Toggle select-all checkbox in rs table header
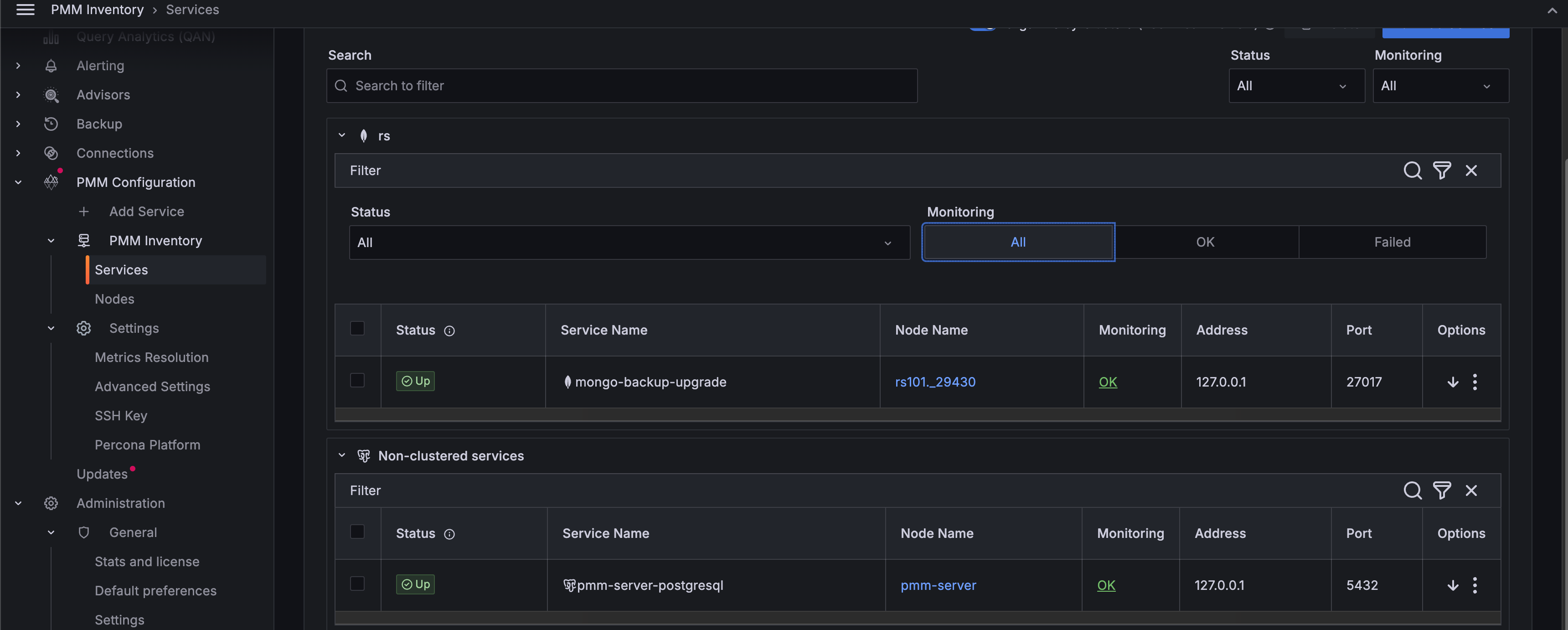 click(357, 329)
